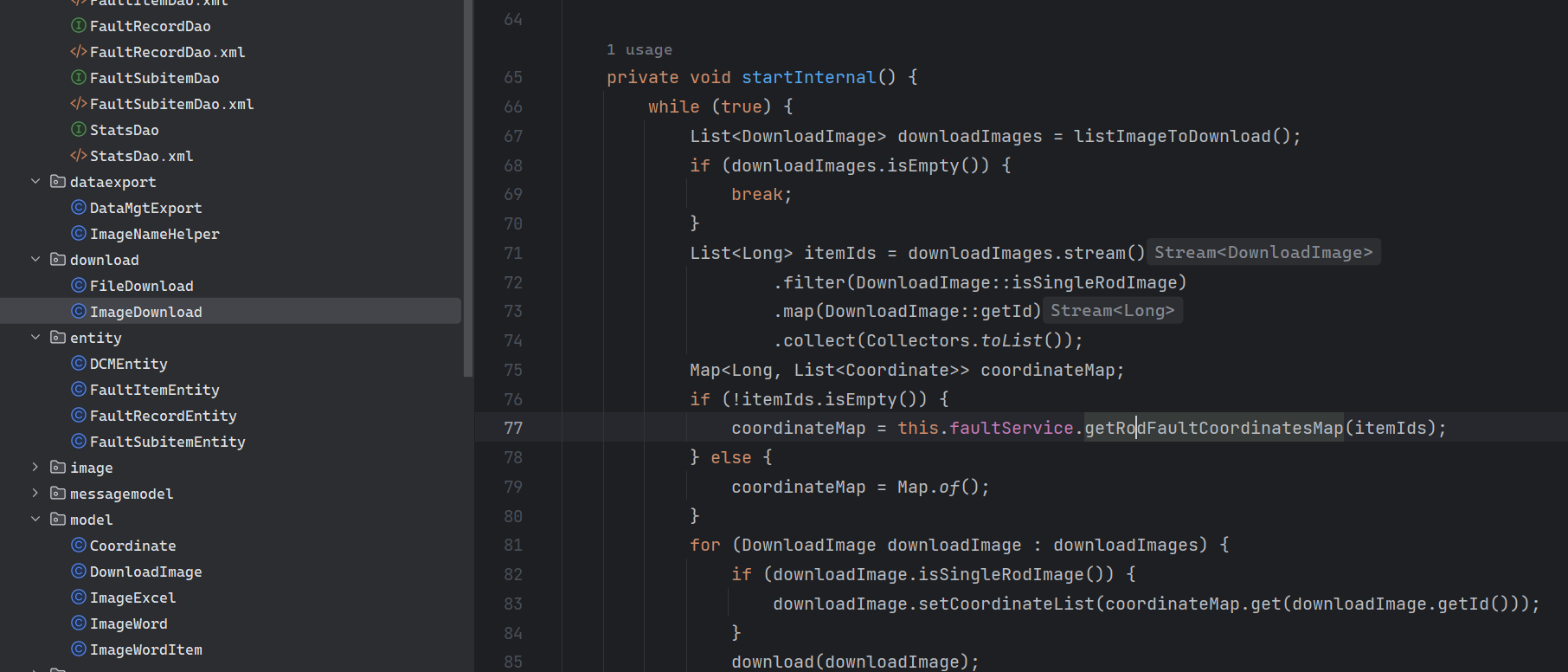Click faultService field reference on line 77
Screen dimensions: 1568x672
point(1012,428)
